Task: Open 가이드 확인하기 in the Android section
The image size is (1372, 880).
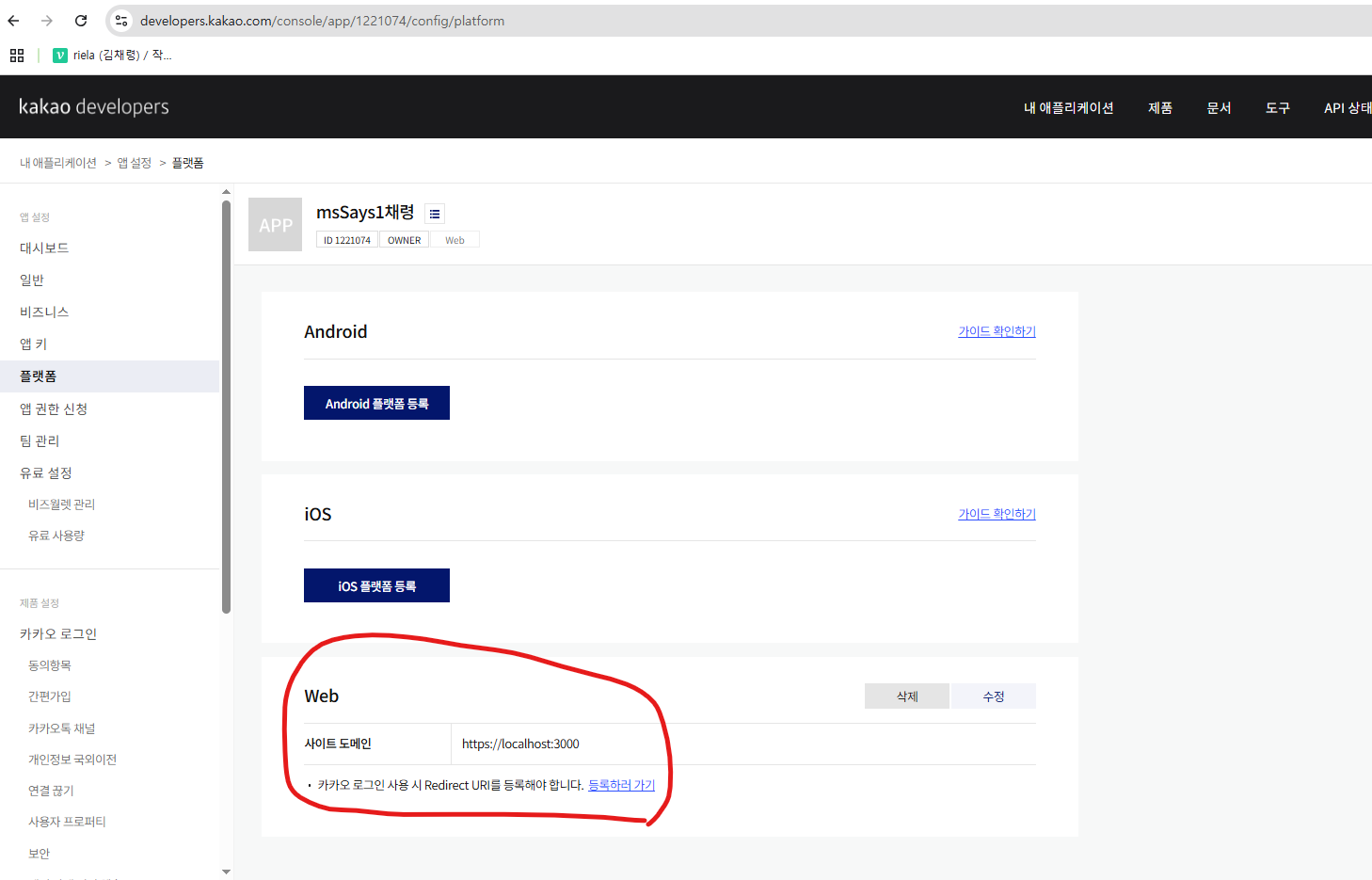Action: [x=996, y=331]
